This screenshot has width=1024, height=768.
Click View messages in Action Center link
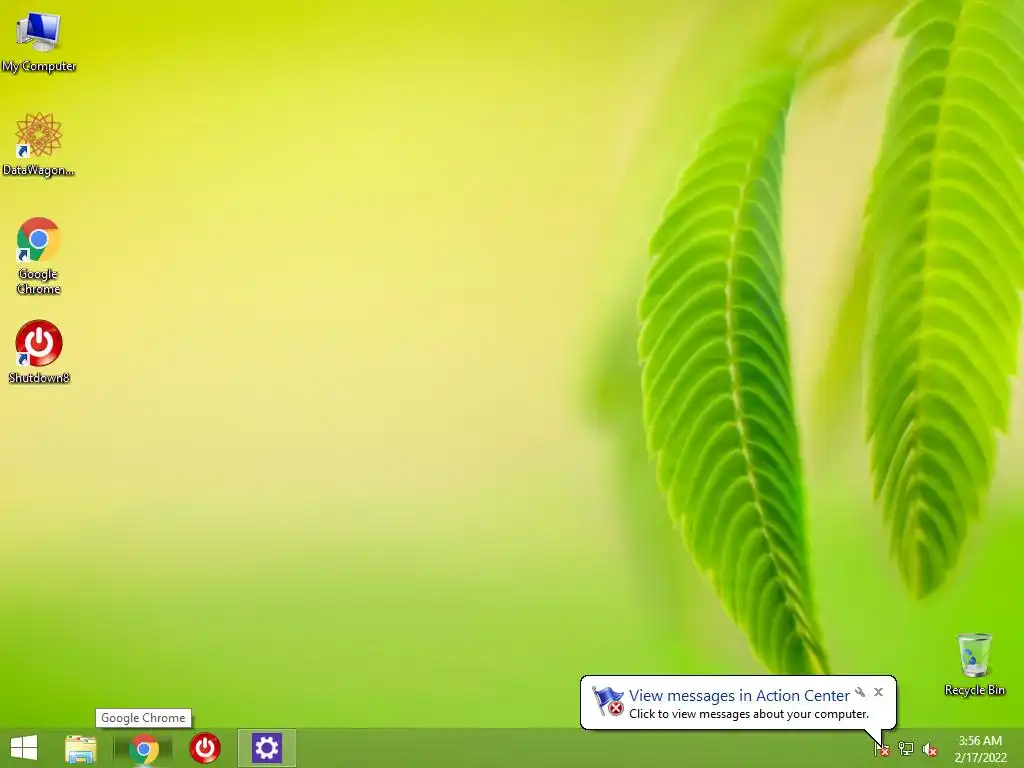(x=739, y=696)
